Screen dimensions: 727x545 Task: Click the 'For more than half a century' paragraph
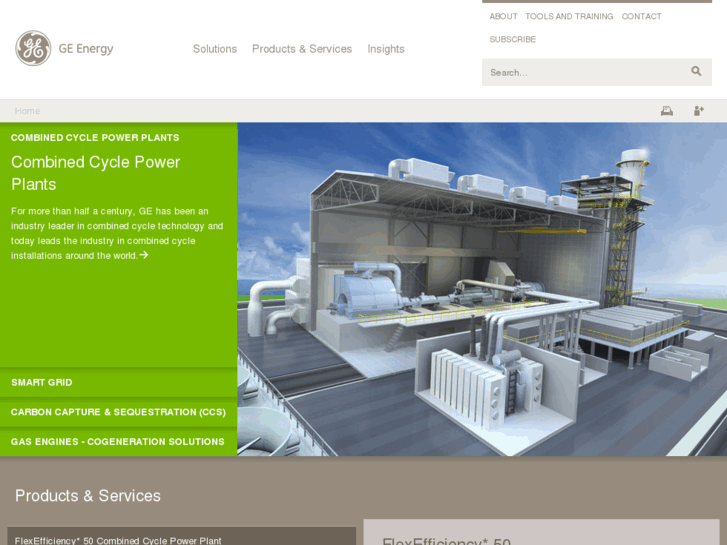117,233
